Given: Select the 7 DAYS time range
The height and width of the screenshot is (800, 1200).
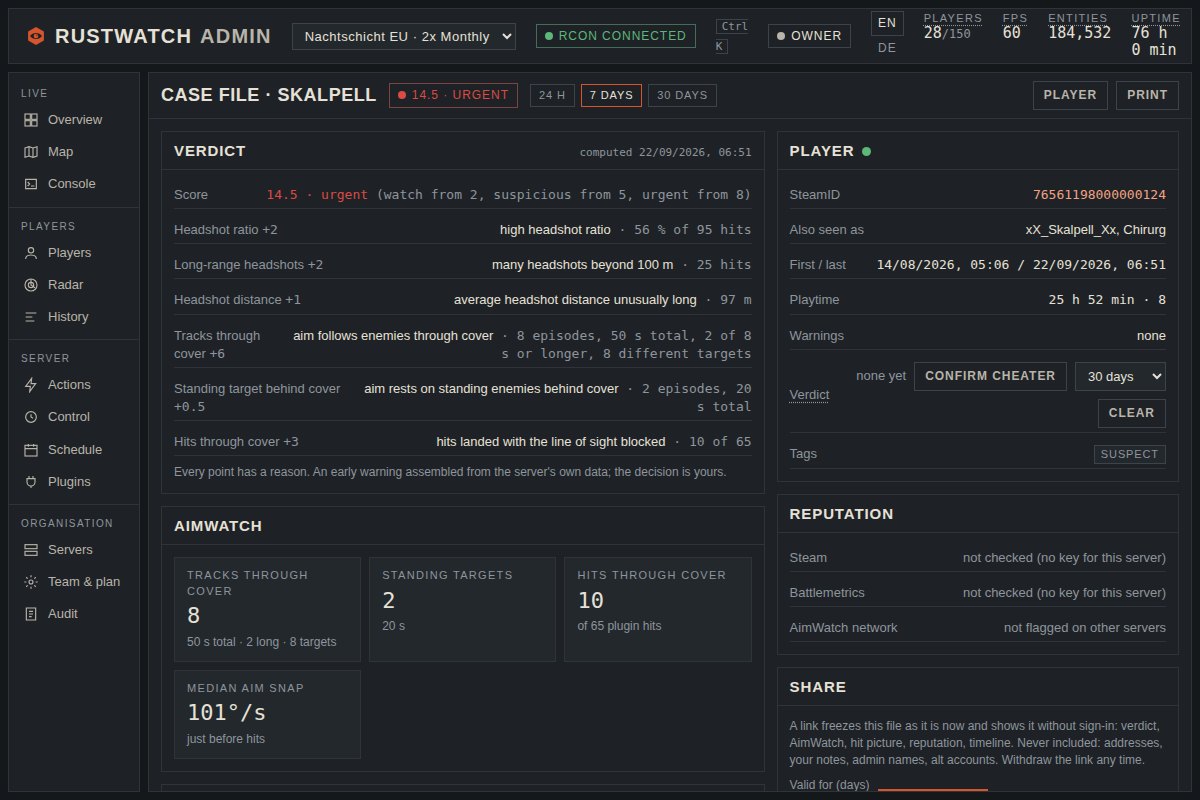Looking at the screenshot, I should [x=611, y=95].
